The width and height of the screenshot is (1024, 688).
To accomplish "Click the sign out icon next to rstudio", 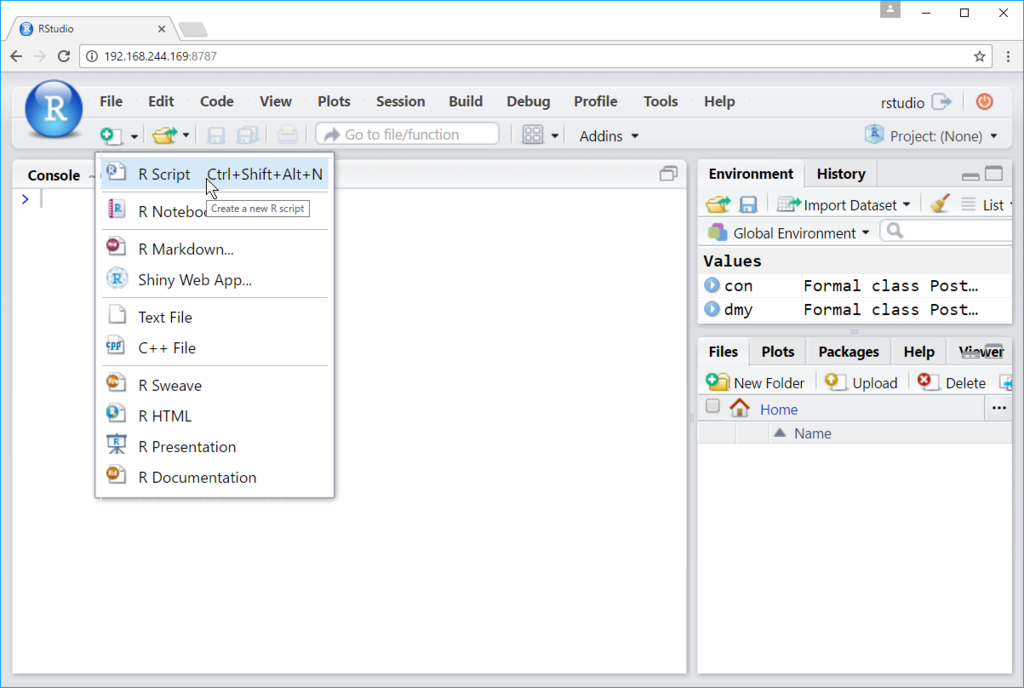I will tap(942, 102).
